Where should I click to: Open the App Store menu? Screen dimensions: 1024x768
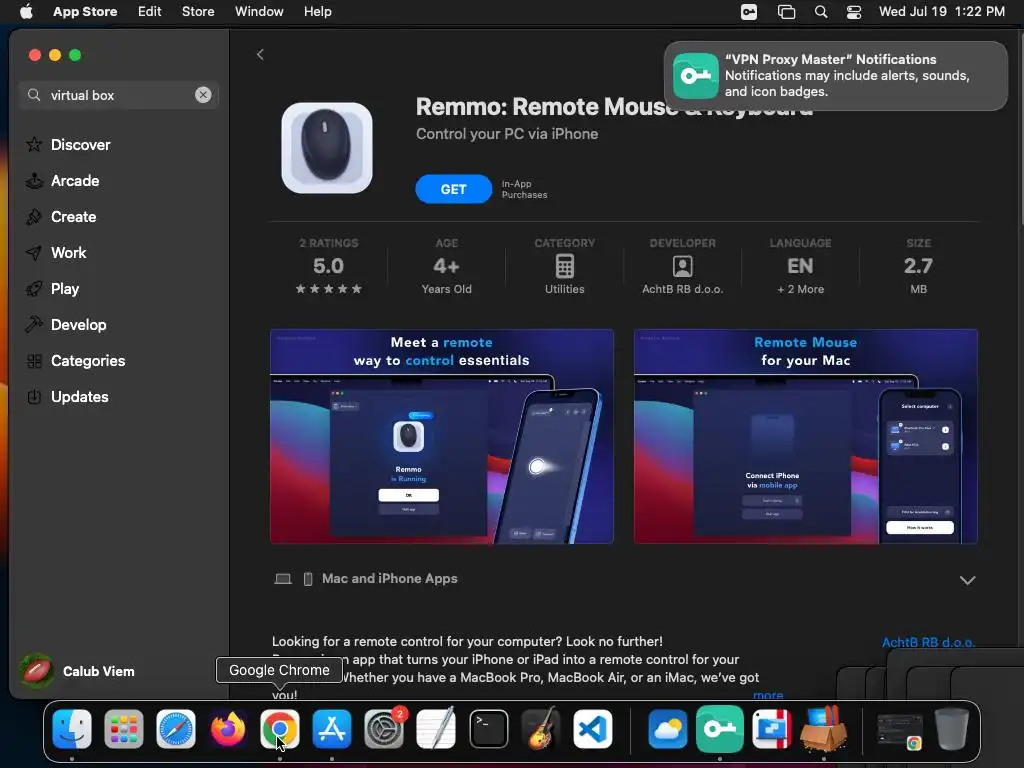85,12
